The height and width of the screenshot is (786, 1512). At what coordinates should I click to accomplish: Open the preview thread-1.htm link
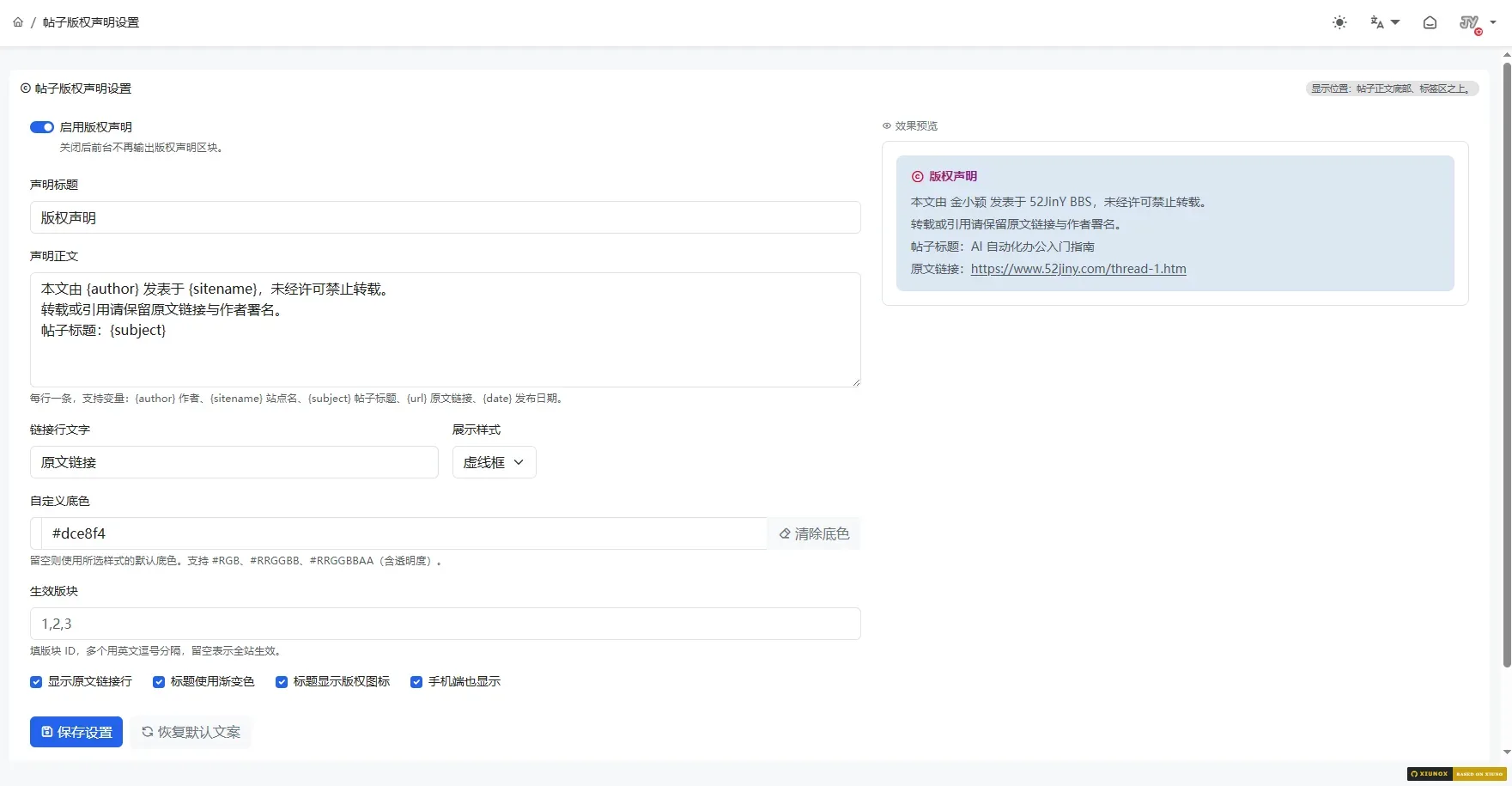click(1078, 269)
